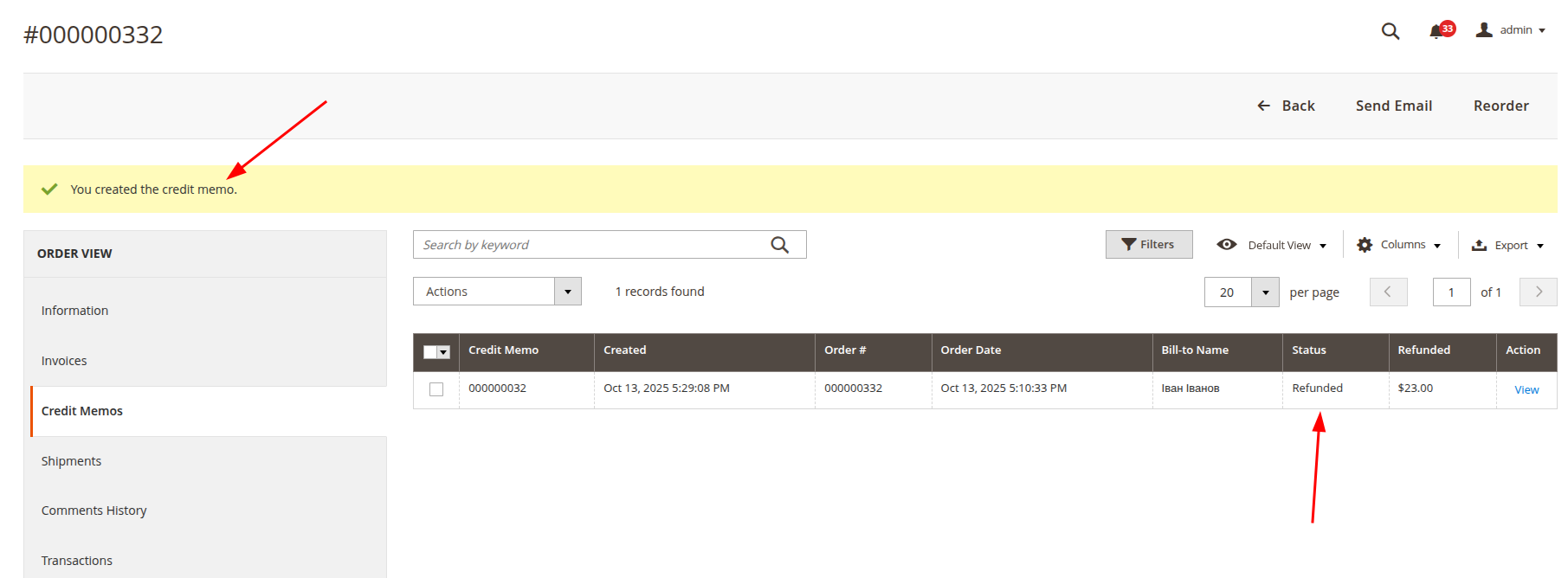Open the notifications bell icon

[1436, 31]
